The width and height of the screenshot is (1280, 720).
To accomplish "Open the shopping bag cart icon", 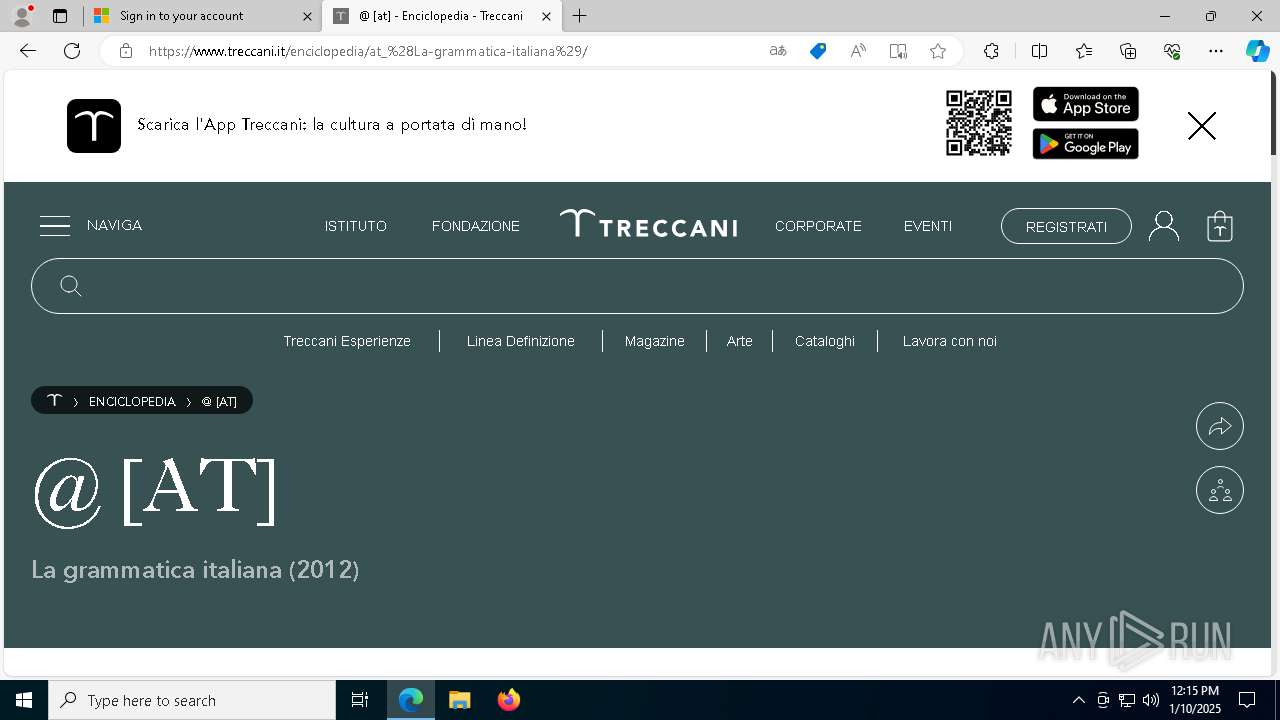I will pyautogui.click(x=1220, y=226).
